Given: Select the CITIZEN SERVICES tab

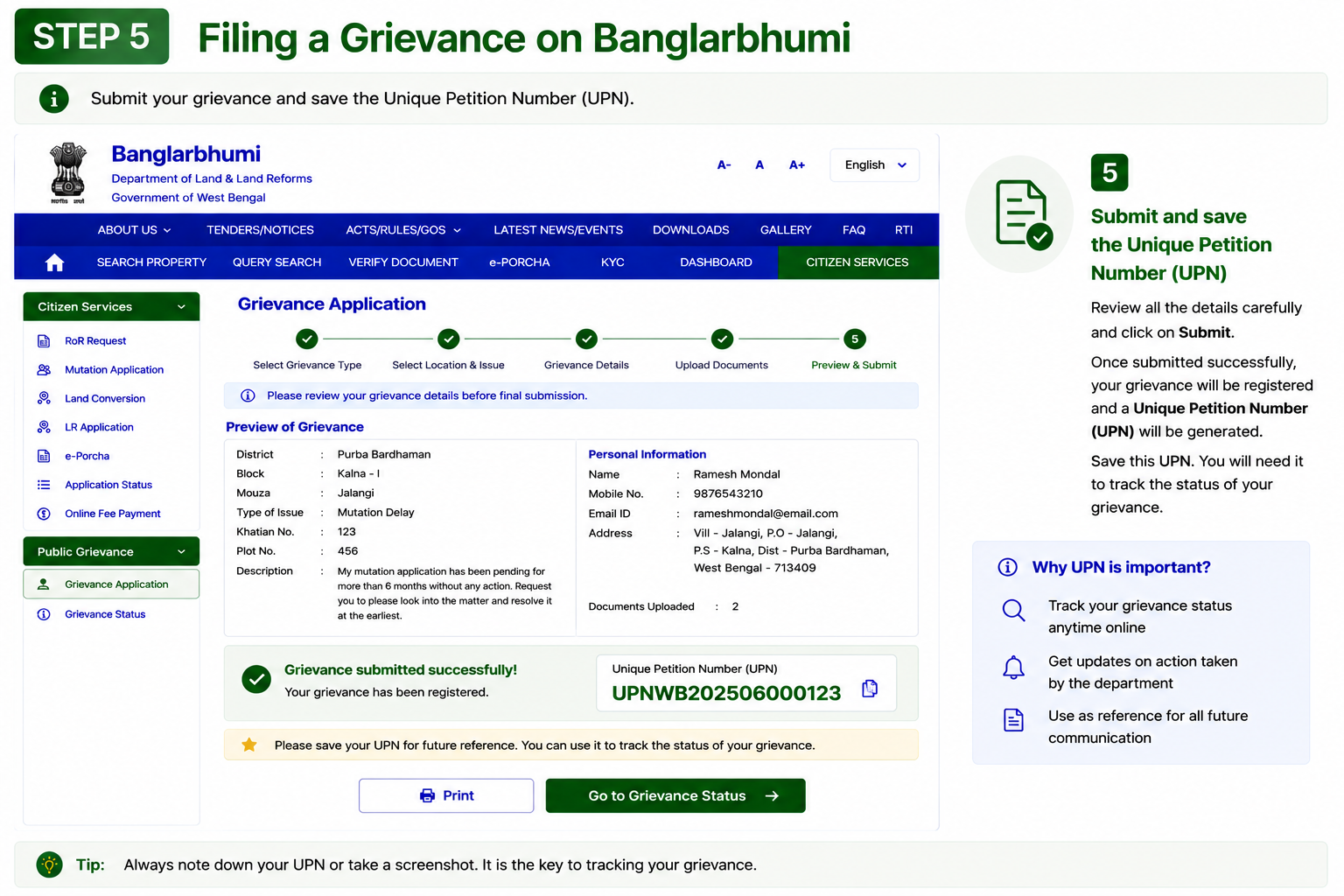Looking at the screenshot, I should tap(858, 262).
